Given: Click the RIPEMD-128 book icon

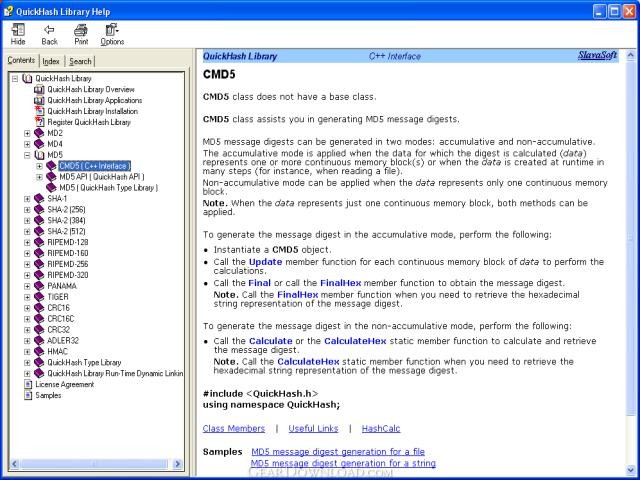Looking at the screenshot, I should coord(39,242).
